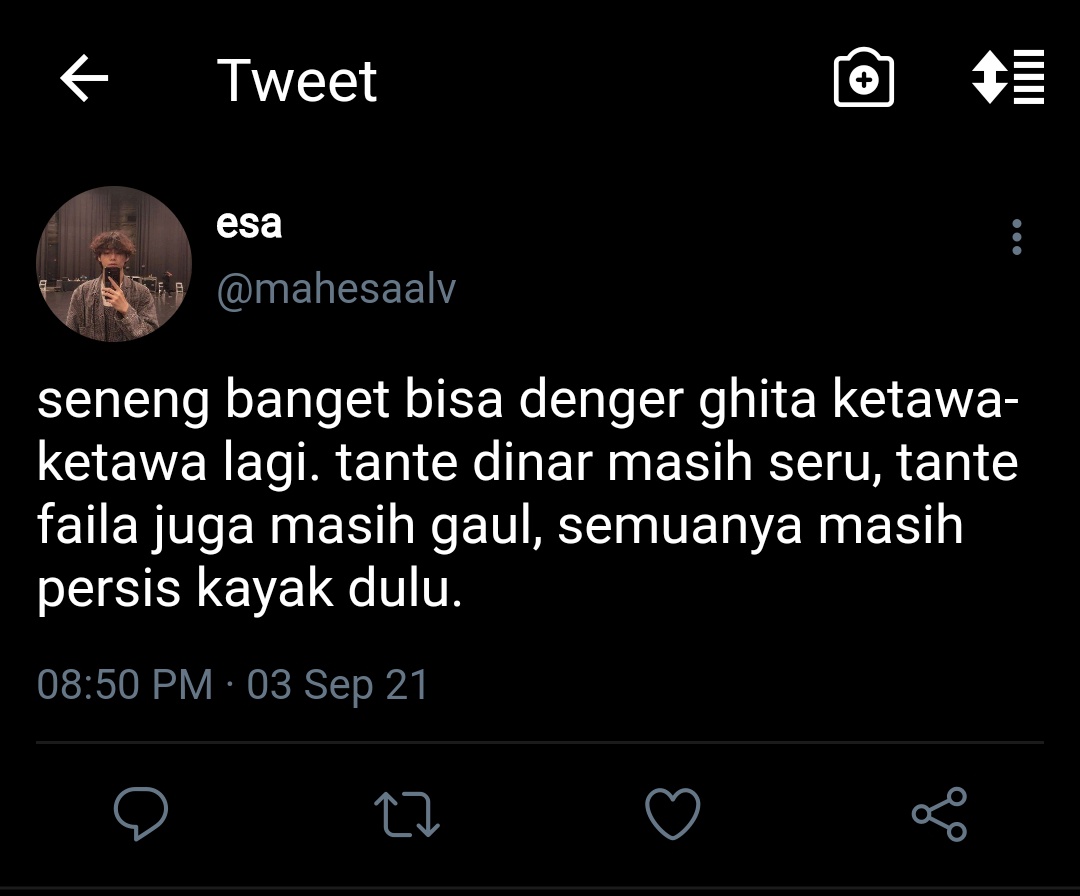Open the sort order arrows icon

[1008, 77]
